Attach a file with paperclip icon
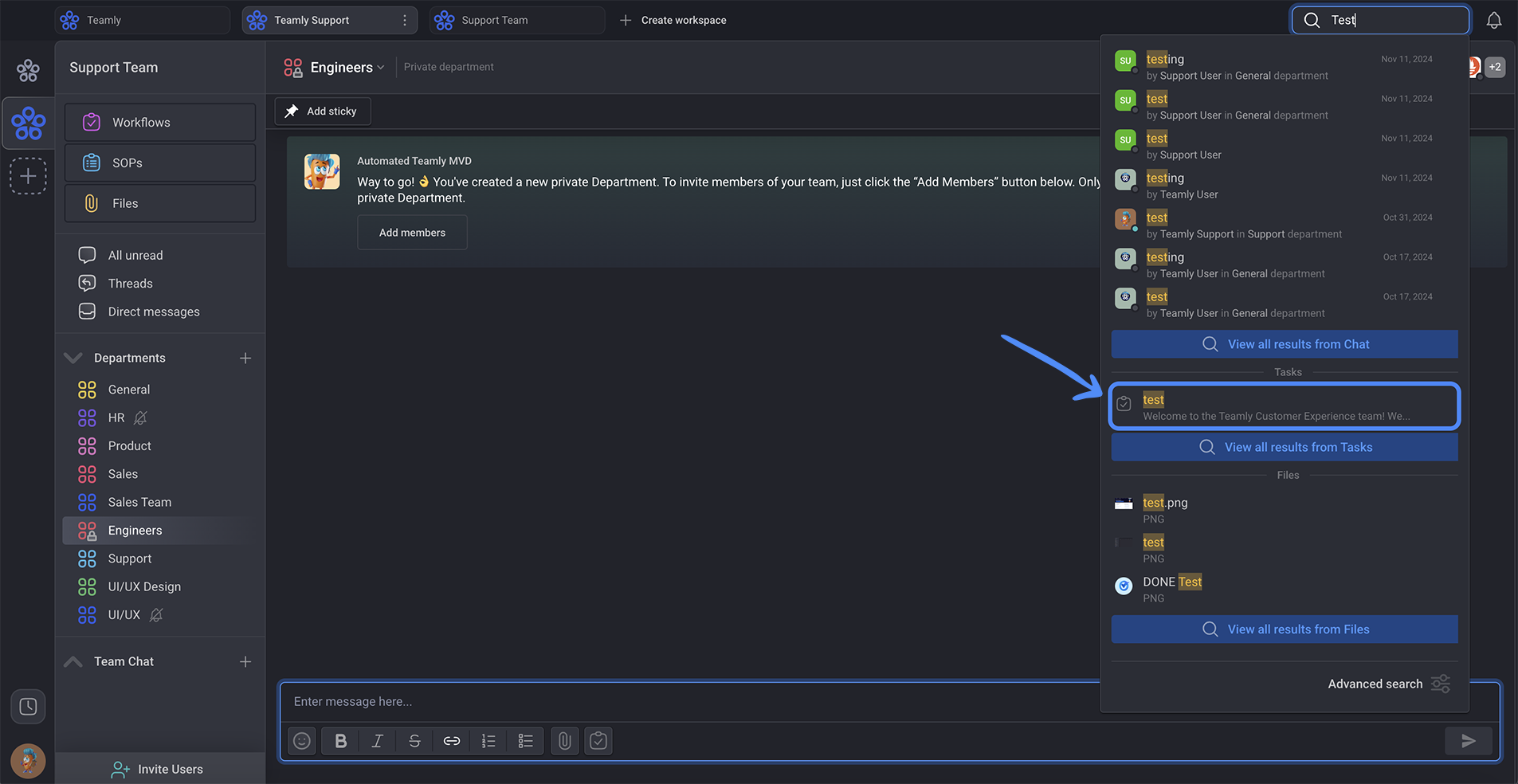Image resolution: width=1518 pixels, height=784 pixels. tap(565, 741)
